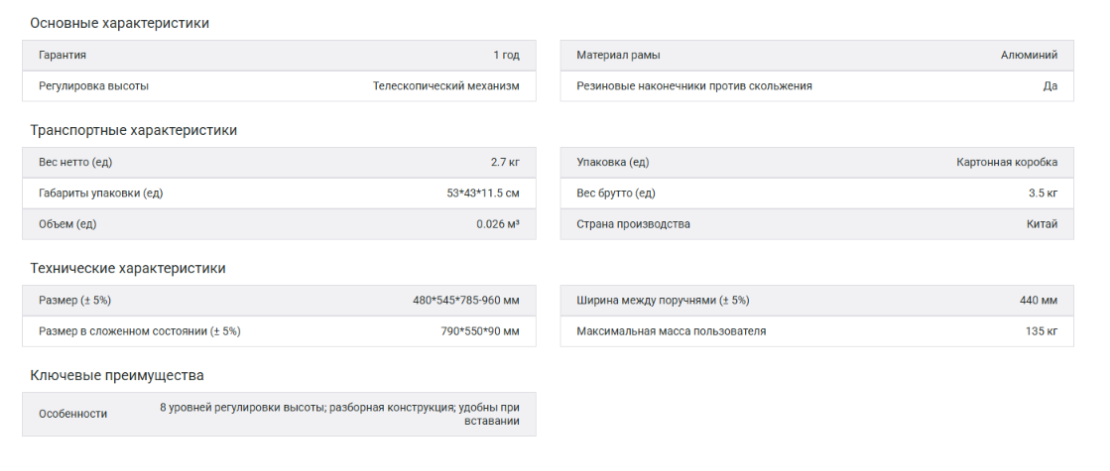1110x471 pixels.
Task: Select the "Алюминий" value
Action: tap(1029, 56)
